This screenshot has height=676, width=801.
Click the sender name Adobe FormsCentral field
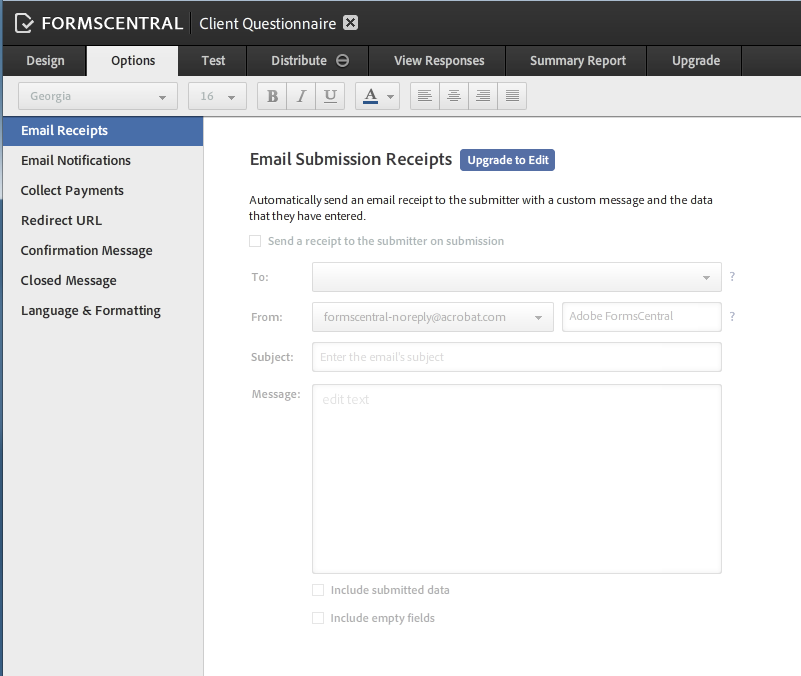pos(642,317)
